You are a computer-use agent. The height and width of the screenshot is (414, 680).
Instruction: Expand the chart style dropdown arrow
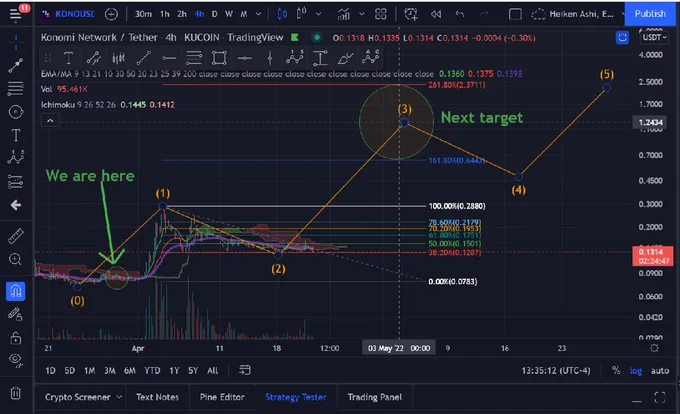319,14
